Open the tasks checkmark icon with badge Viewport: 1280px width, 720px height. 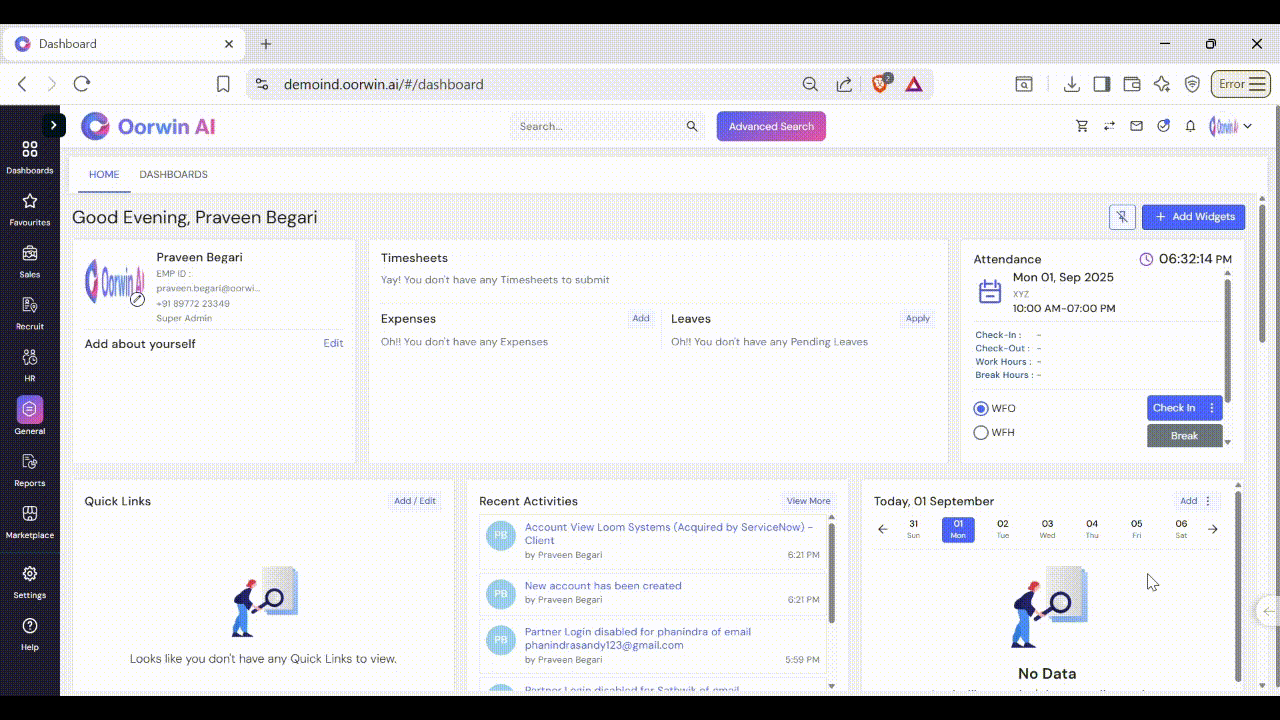click(1163, 126)
